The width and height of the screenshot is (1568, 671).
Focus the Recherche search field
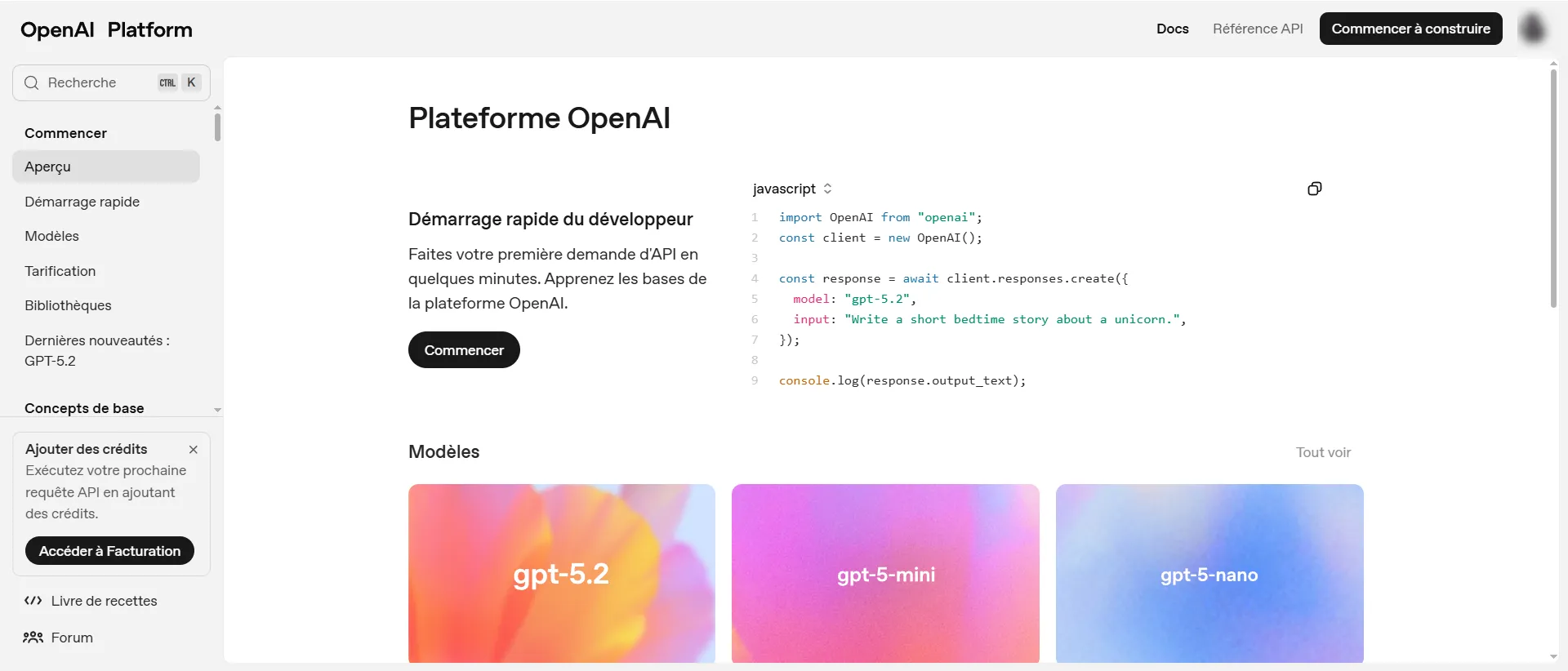(98, 82)
